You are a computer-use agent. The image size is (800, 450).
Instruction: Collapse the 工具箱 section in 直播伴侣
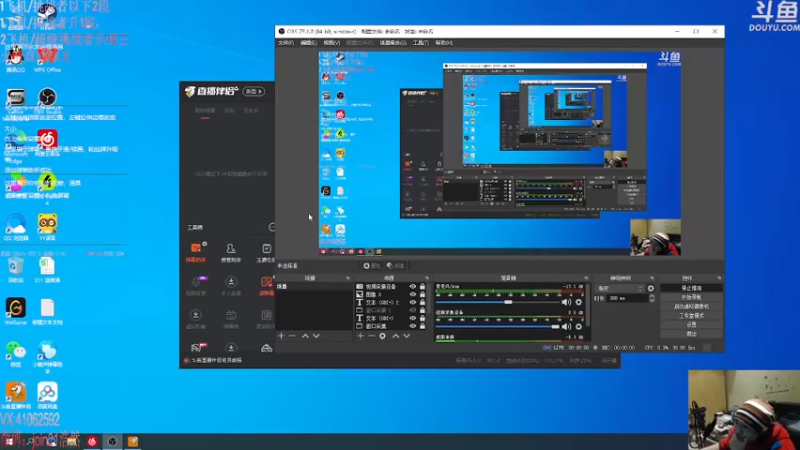[272, 227]
